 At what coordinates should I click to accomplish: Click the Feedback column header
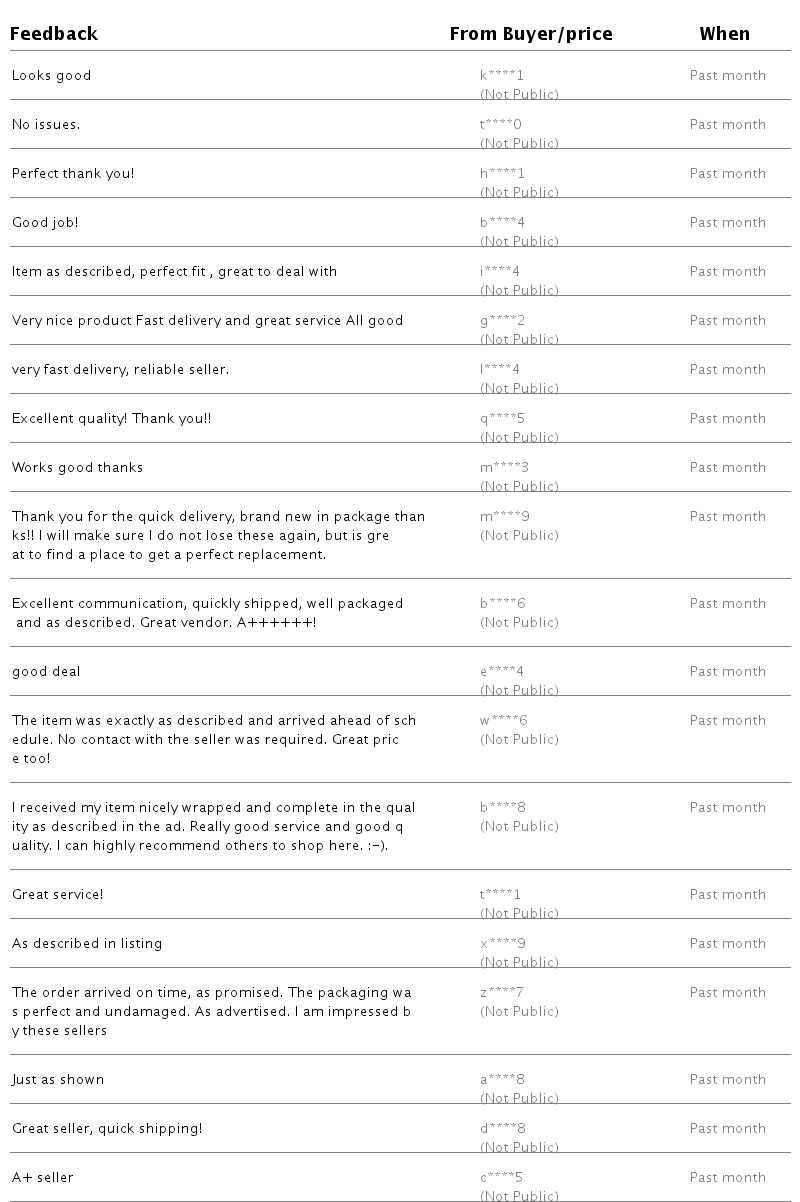click(x=54, y=34)
